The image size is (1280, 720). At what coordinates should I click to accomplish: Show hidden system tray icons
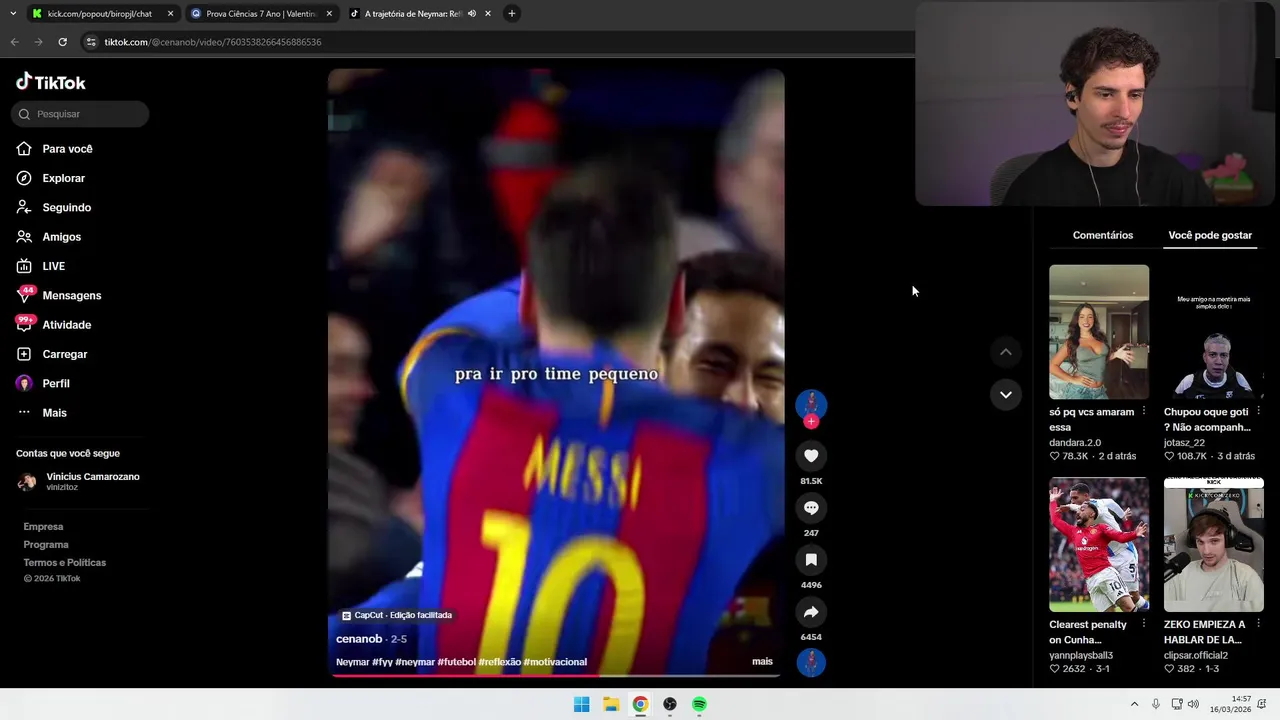(1134, 704)
